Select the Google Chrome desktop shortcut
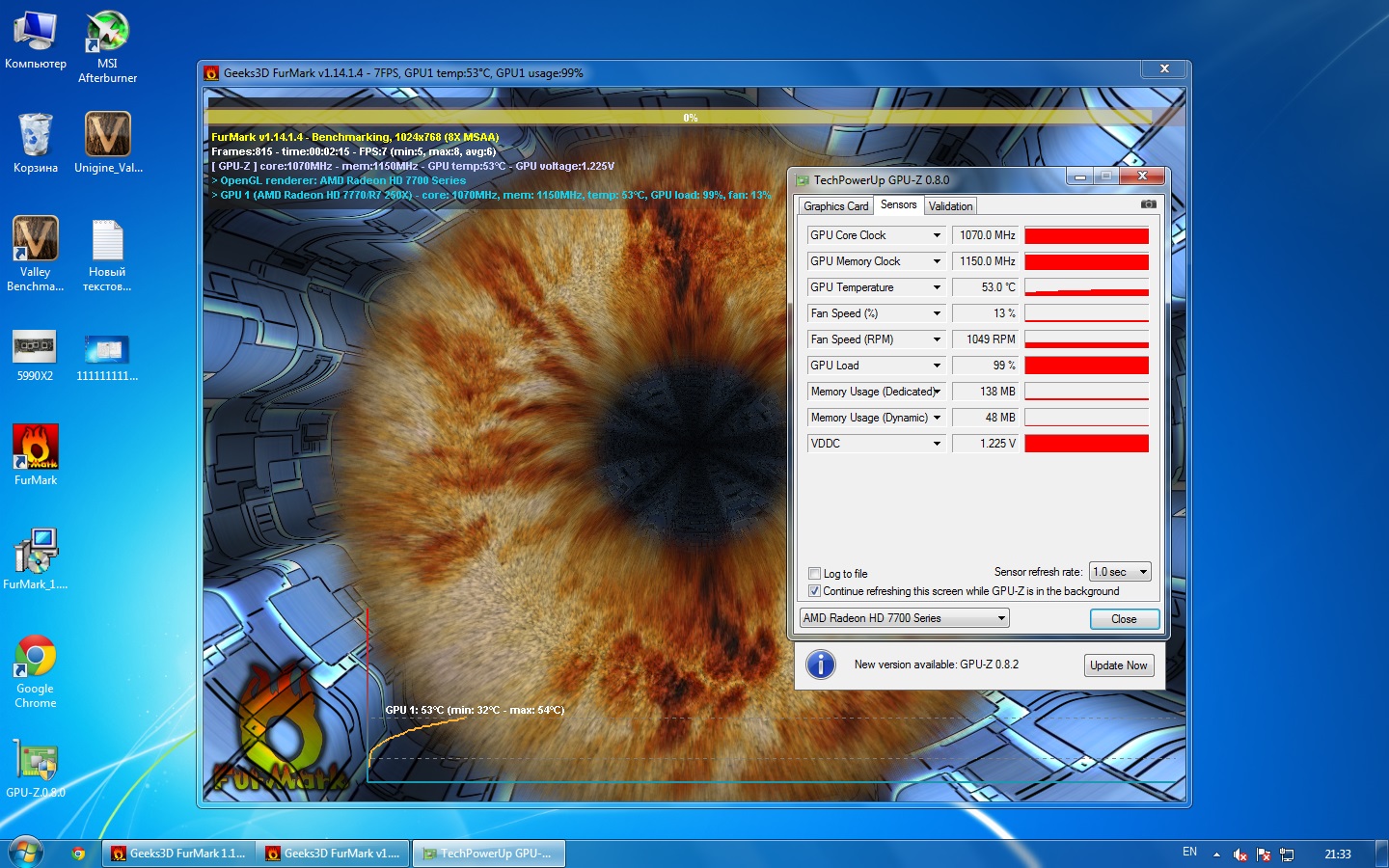Viewport: 1389px width, 868px height. click(36, 672)
